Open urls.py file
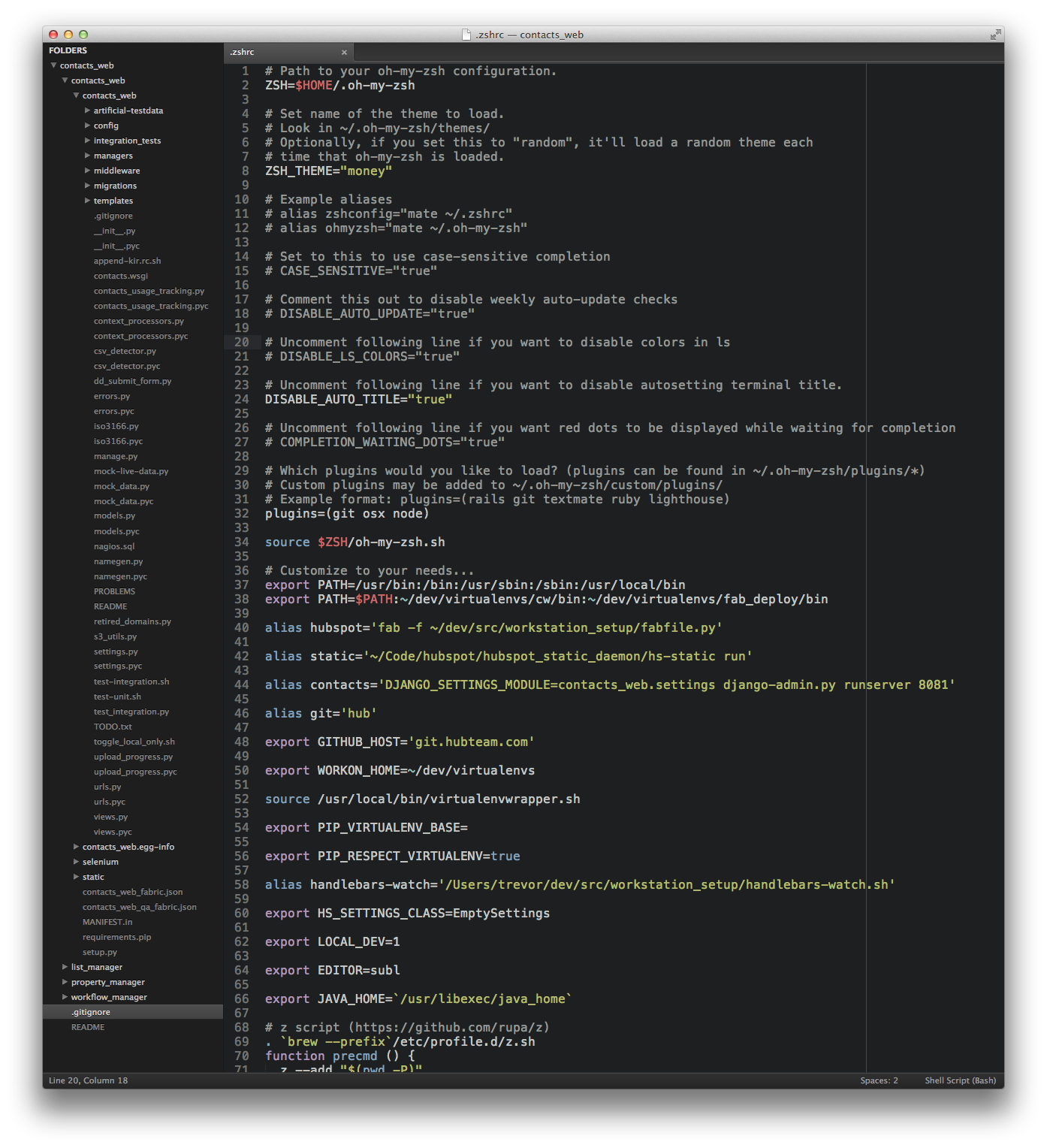This screenshot has height=1148, width=1047. [x=107, y=787]
